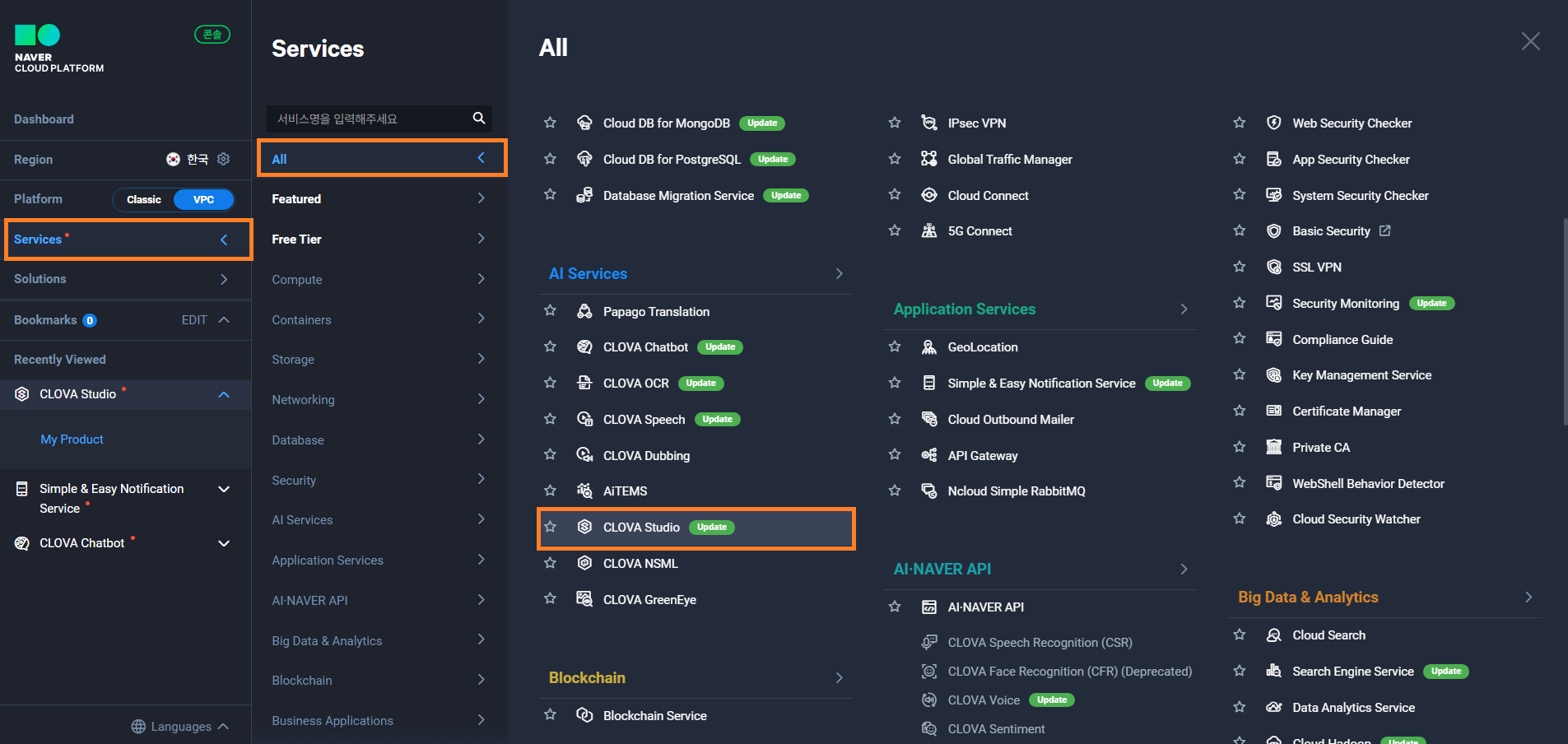This screenshot has width=1568, height=744.
Task: Open the Compute category
Action: tap(379, 279)
